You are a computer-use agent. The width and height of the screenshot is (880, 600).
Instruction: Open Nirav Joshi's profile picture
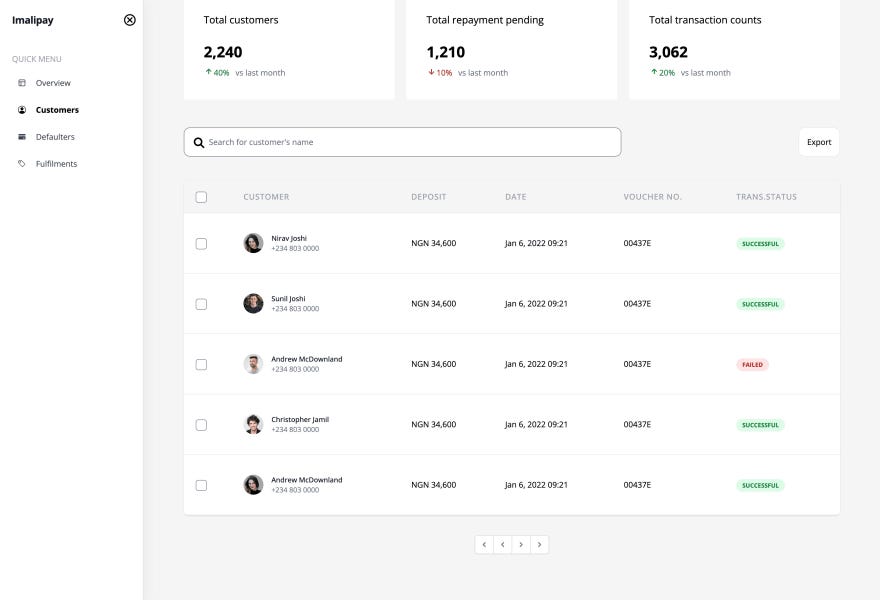pyautogui.click(x=252, y=242)
